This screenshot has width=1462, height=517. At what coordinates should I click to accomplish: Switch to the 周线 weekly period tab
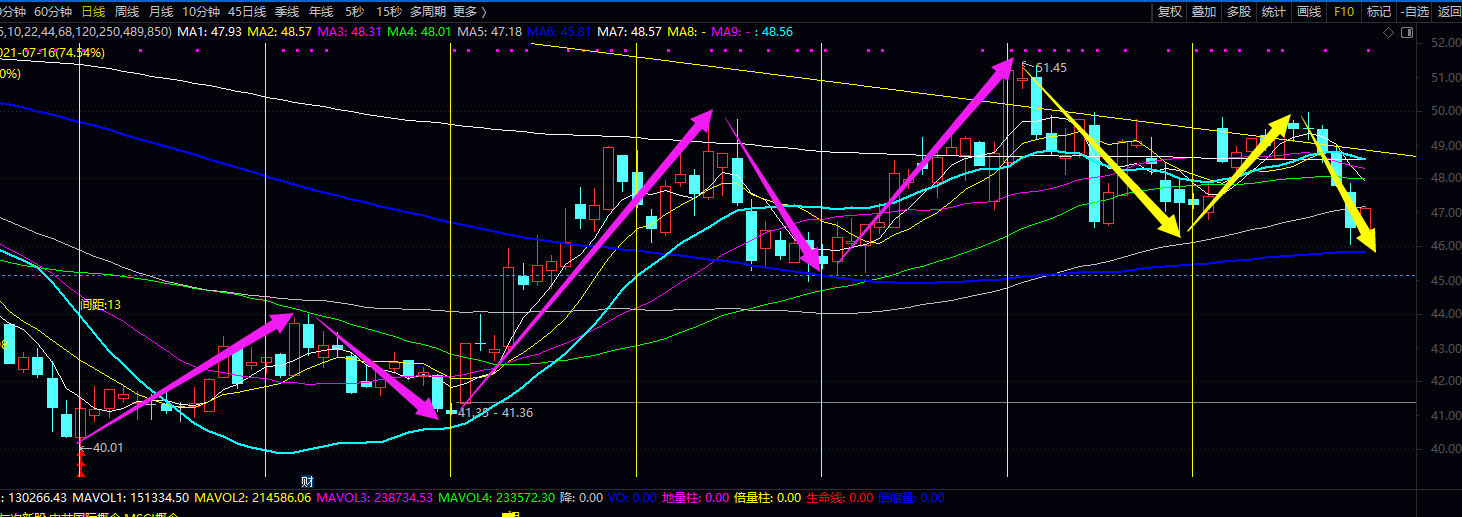point(127,12)
